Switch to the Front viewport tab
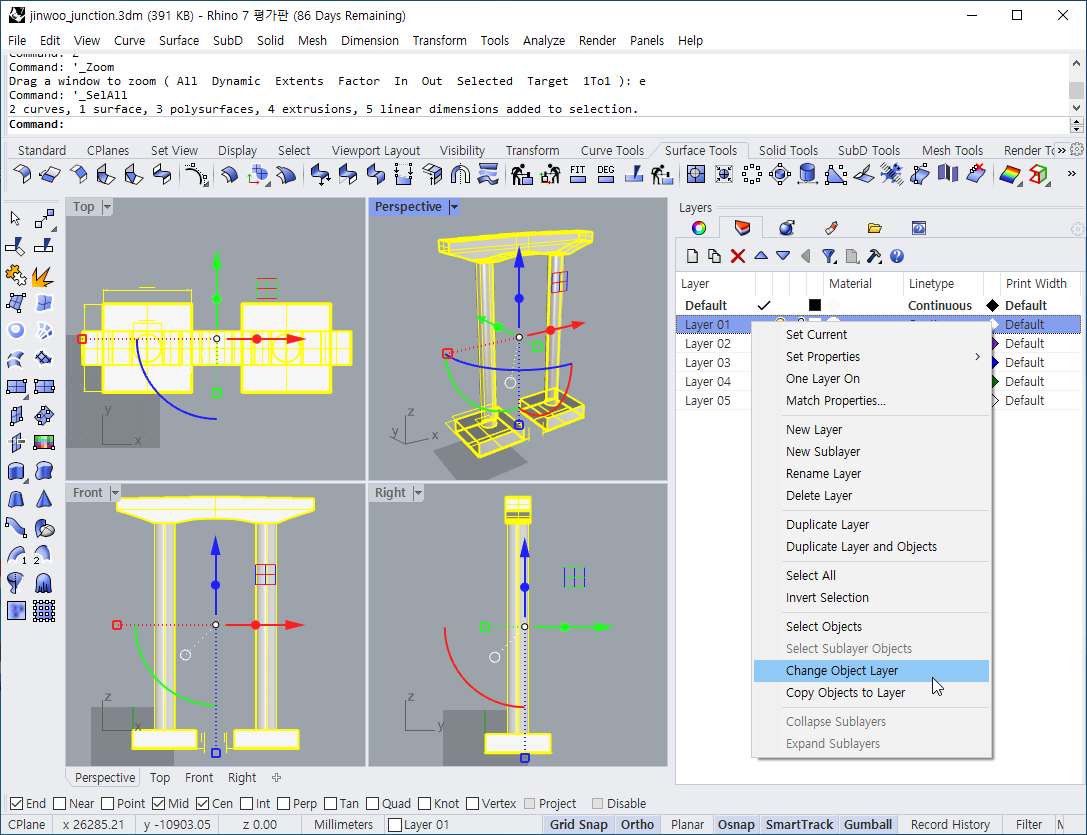Screen dimensions: 1087x835 (x=199, y=777)
